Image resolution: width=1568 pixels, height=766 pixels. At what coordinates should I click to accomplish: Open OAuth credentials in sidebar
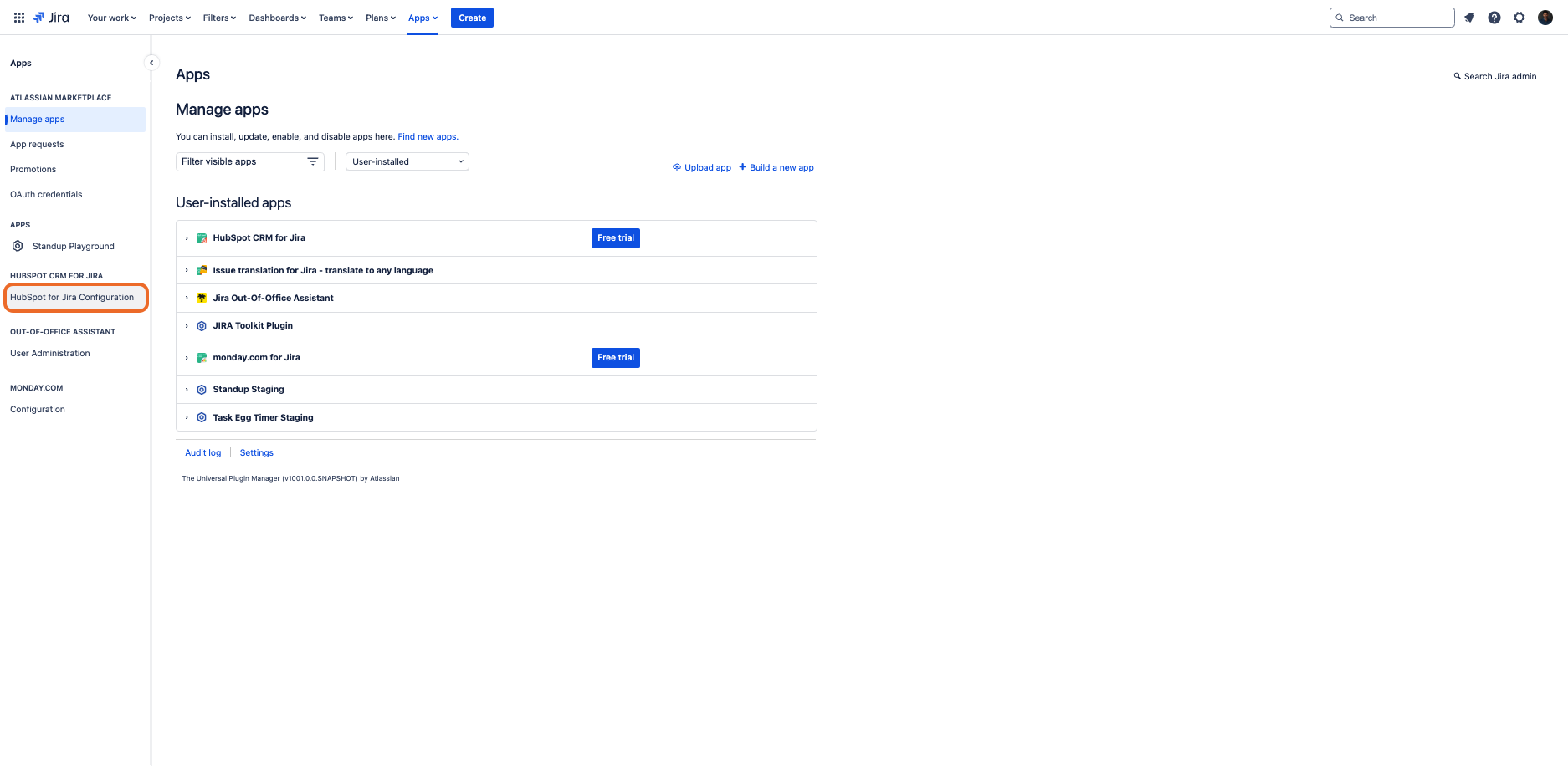point(46,194)
